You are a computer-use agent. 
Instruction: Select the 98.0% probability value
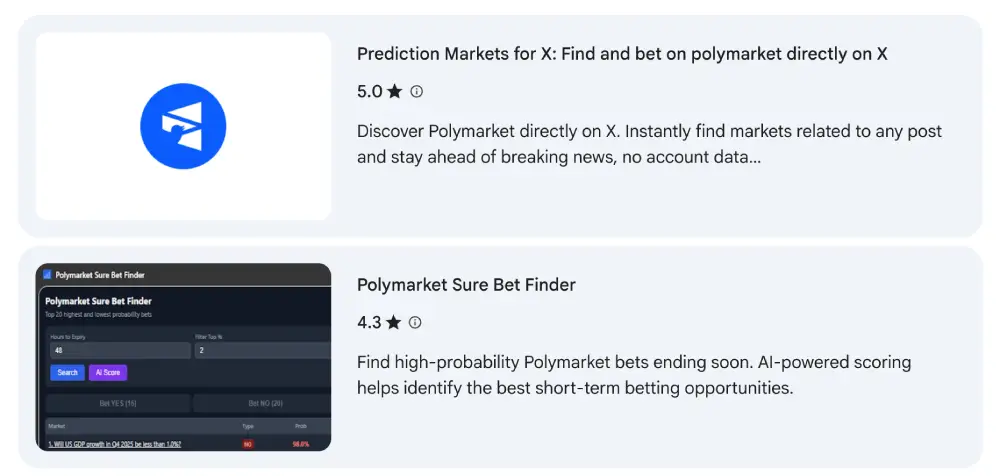301,443
